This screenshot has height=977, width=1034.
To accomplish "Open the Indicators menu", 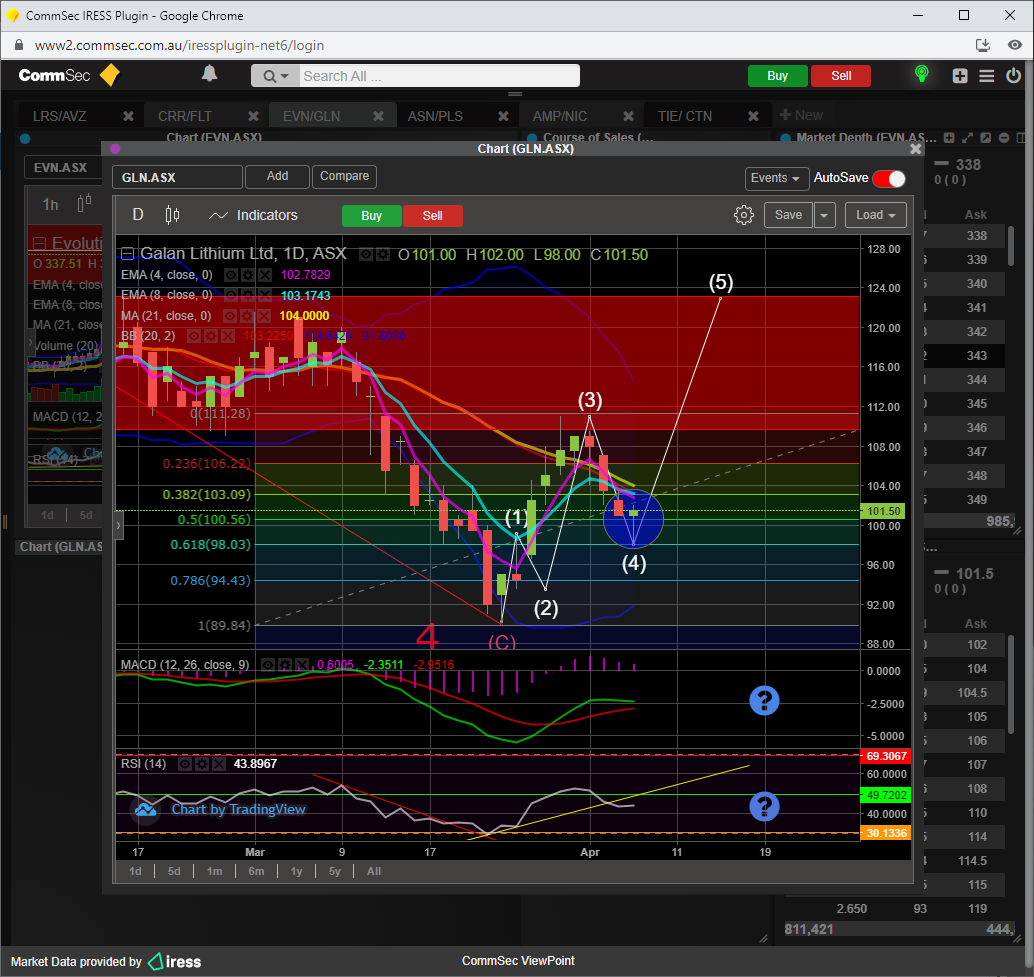I will click(253, 215).
